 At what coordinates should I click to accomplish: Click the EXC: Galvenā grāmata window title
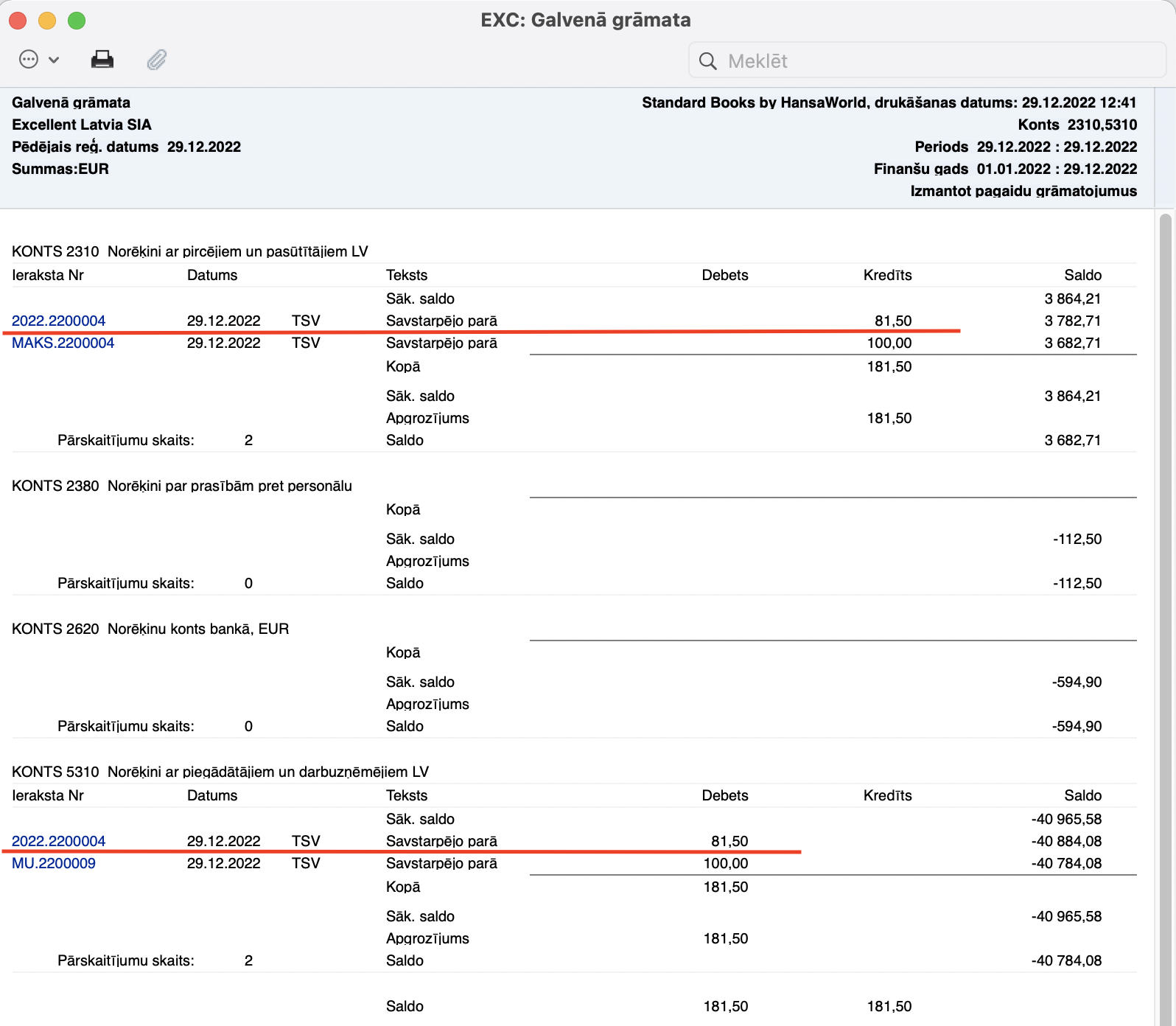click(586, 20)
